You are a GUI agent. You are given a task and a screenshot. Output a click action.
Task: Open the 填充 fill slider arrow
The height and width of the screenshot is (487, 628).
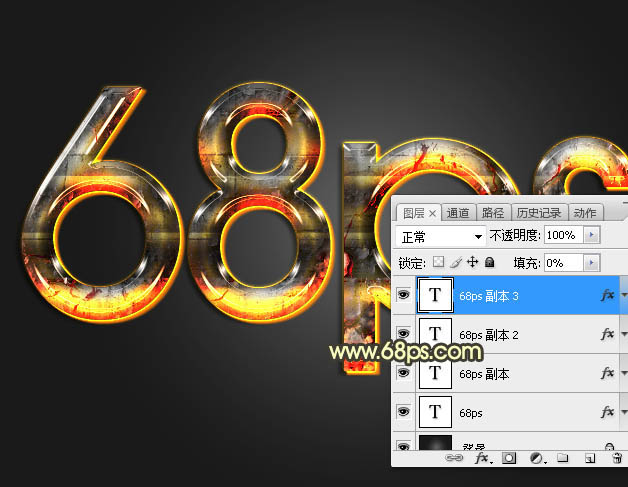tap(592, 263)
